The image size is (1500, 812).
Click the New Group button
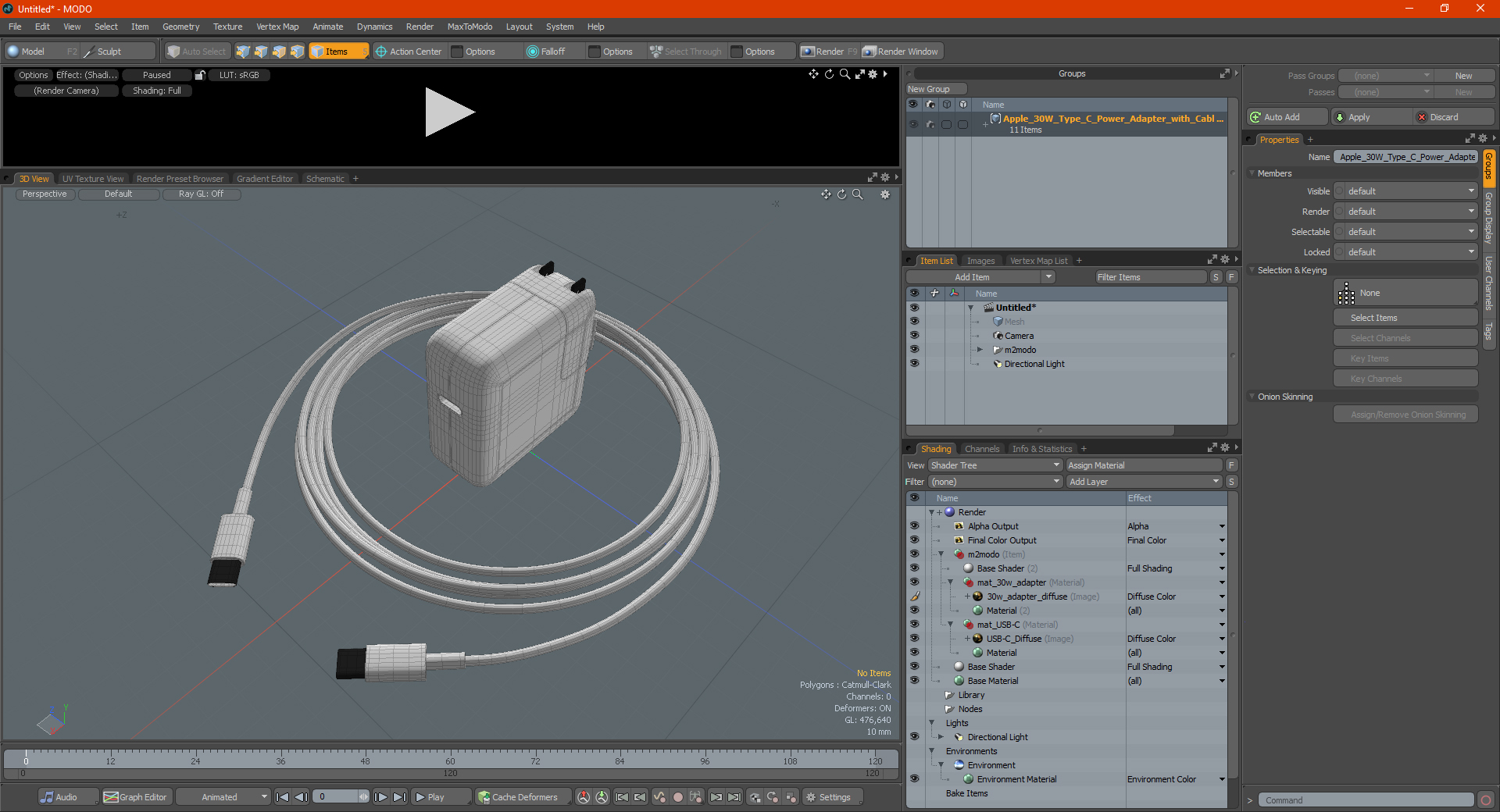click(936, 89)
